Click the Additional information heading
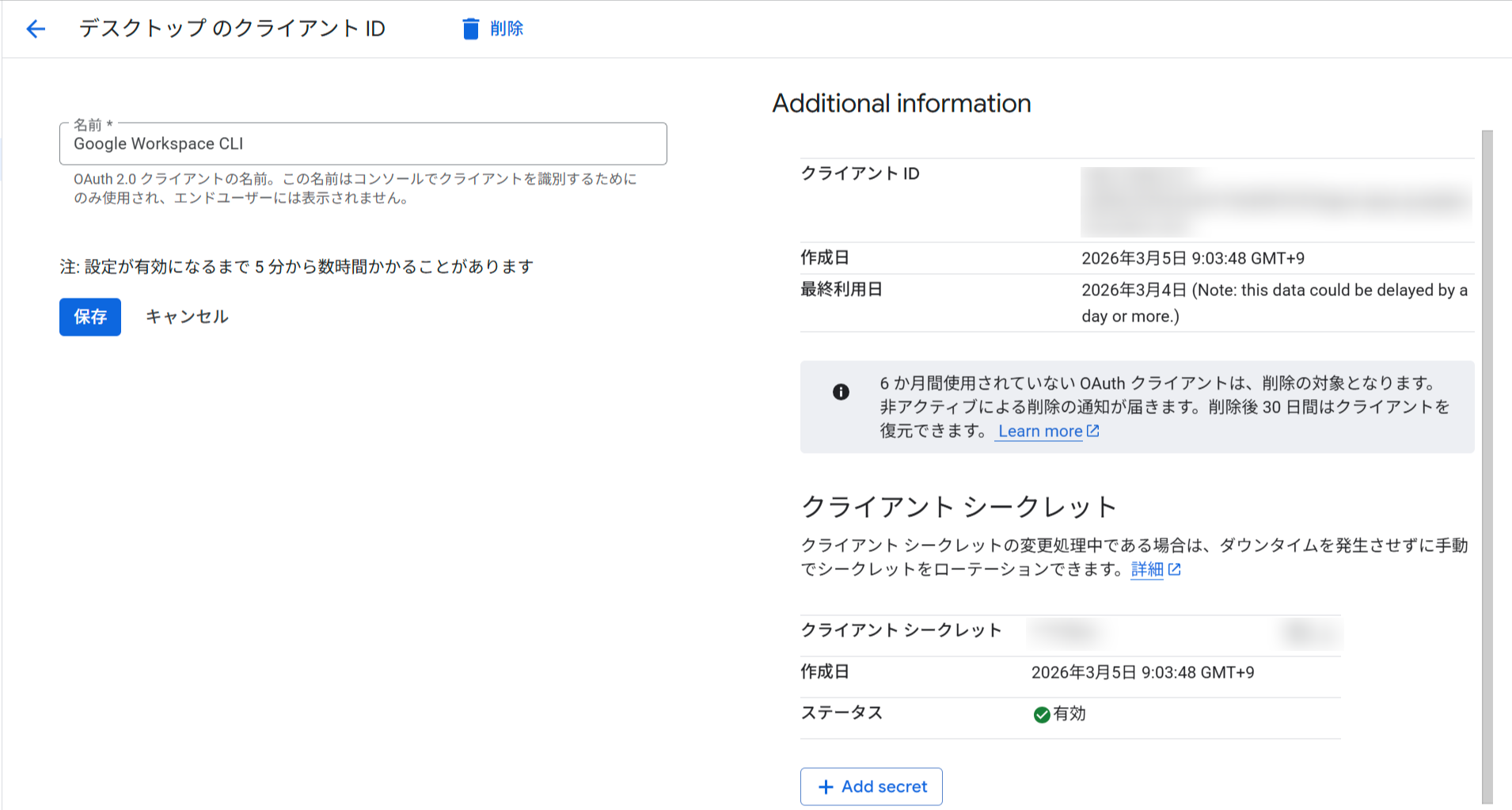1512x810 pixels. (902, 103)
